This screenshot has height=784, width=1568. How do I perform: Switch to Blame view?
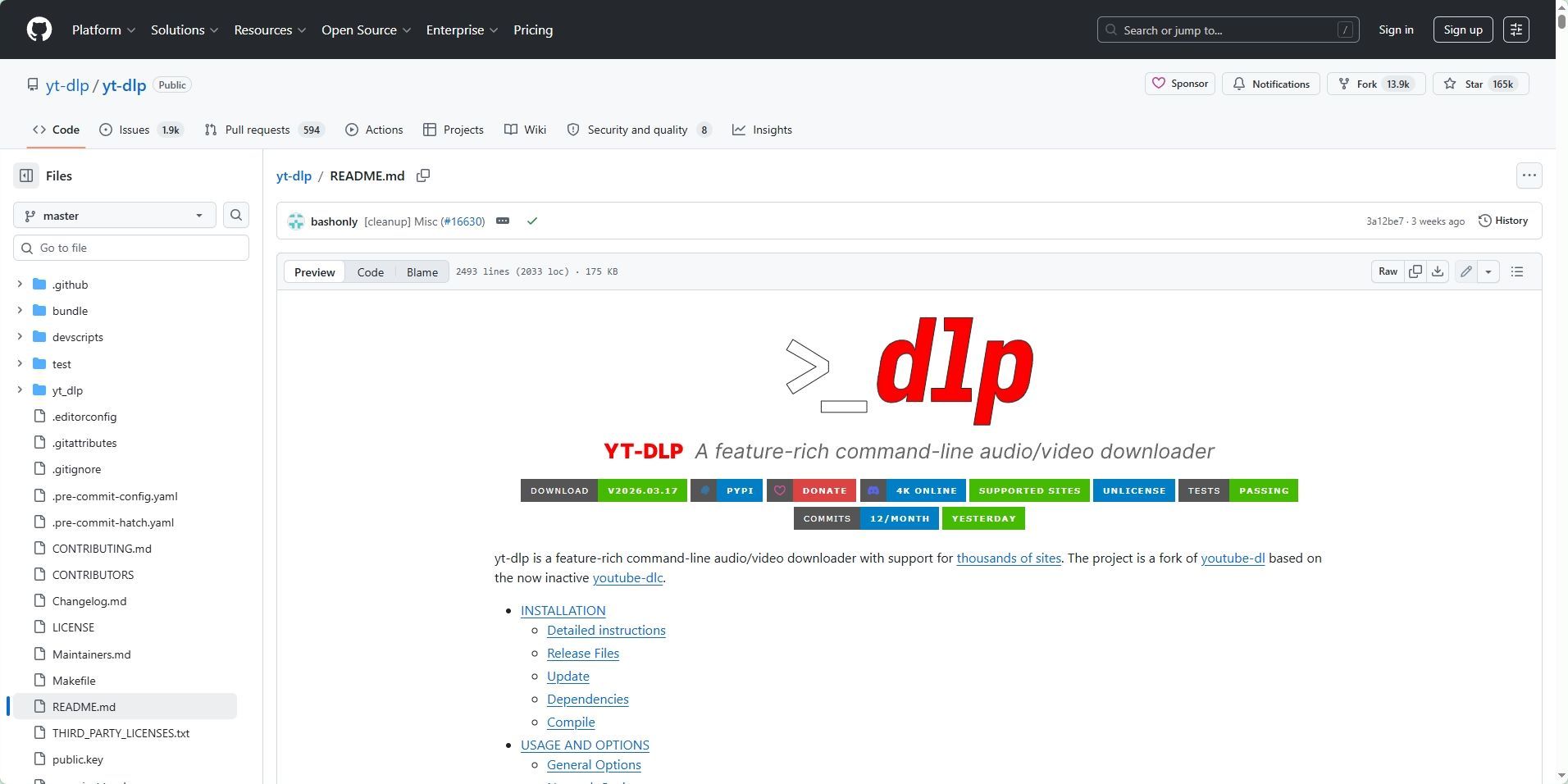point(422,272)
